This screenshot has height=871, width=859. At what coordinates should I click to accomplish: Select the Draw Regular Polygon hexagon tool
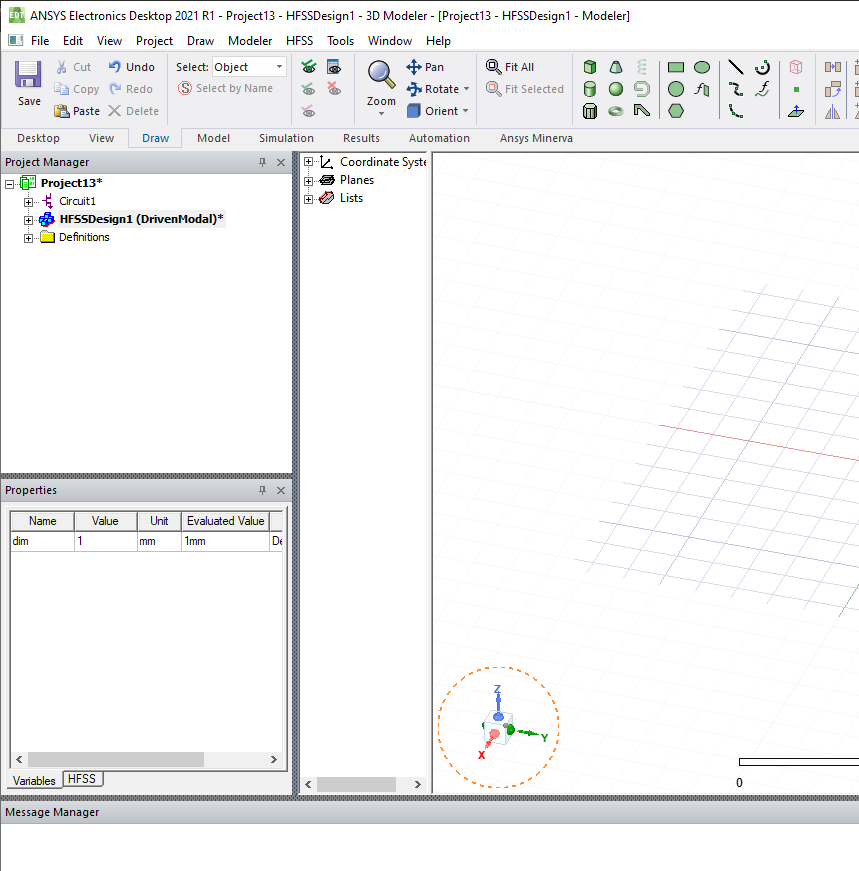tap(676, 111)
